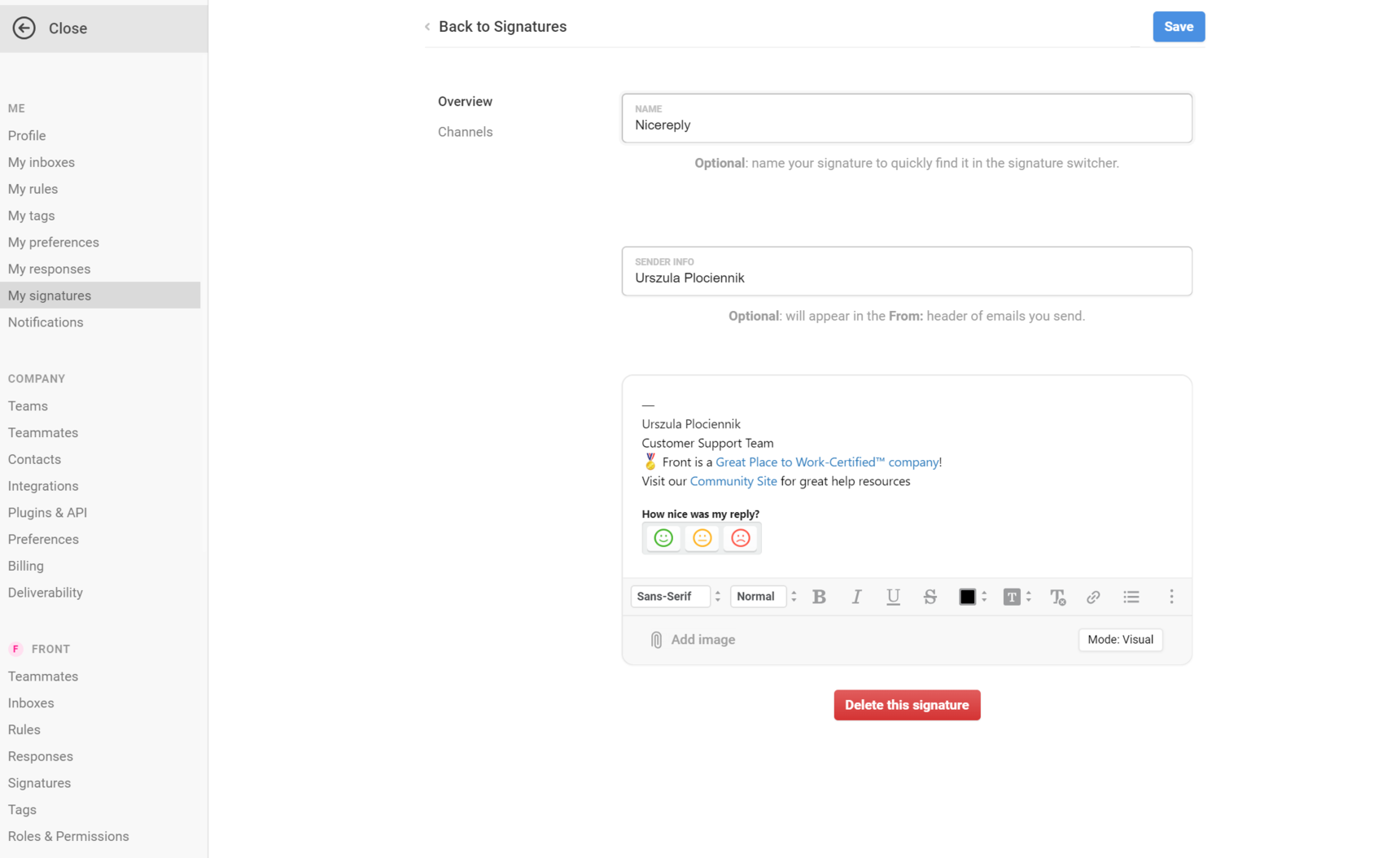1400x858 pixels.
Task: Open company Preferences
Action: click(x=43, y=539)
